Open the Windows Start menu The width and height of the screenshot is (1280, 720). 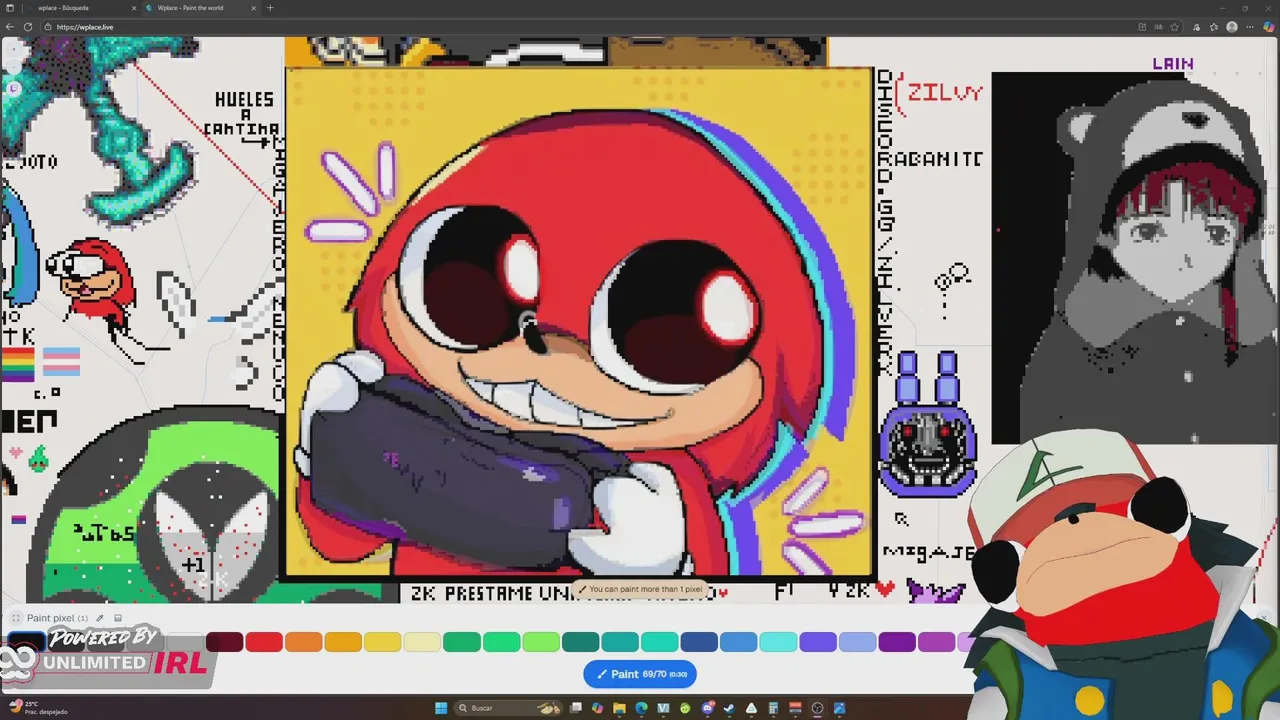[441, 708]
